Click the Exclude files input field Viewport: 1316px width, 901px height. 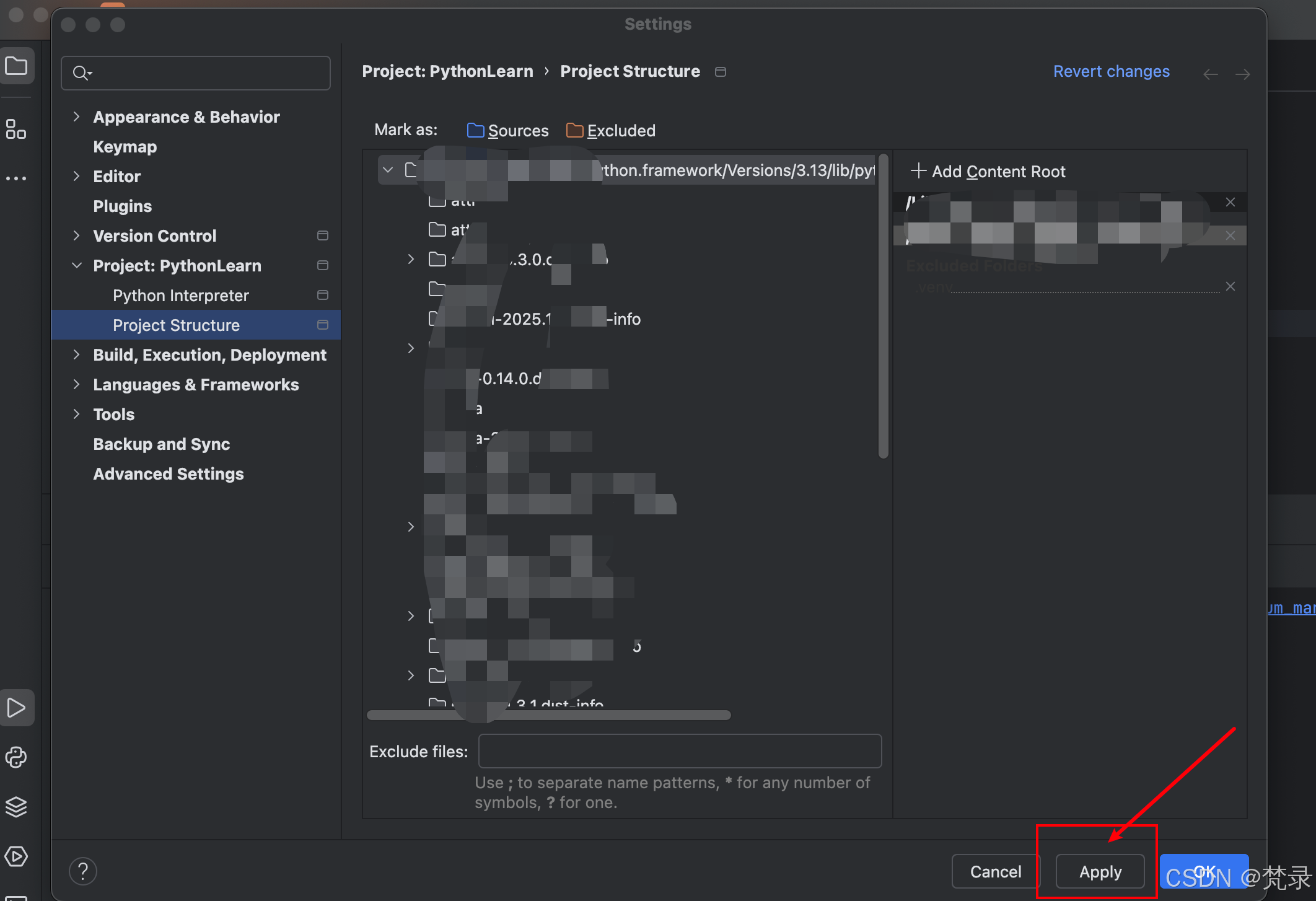pos(680,751)
